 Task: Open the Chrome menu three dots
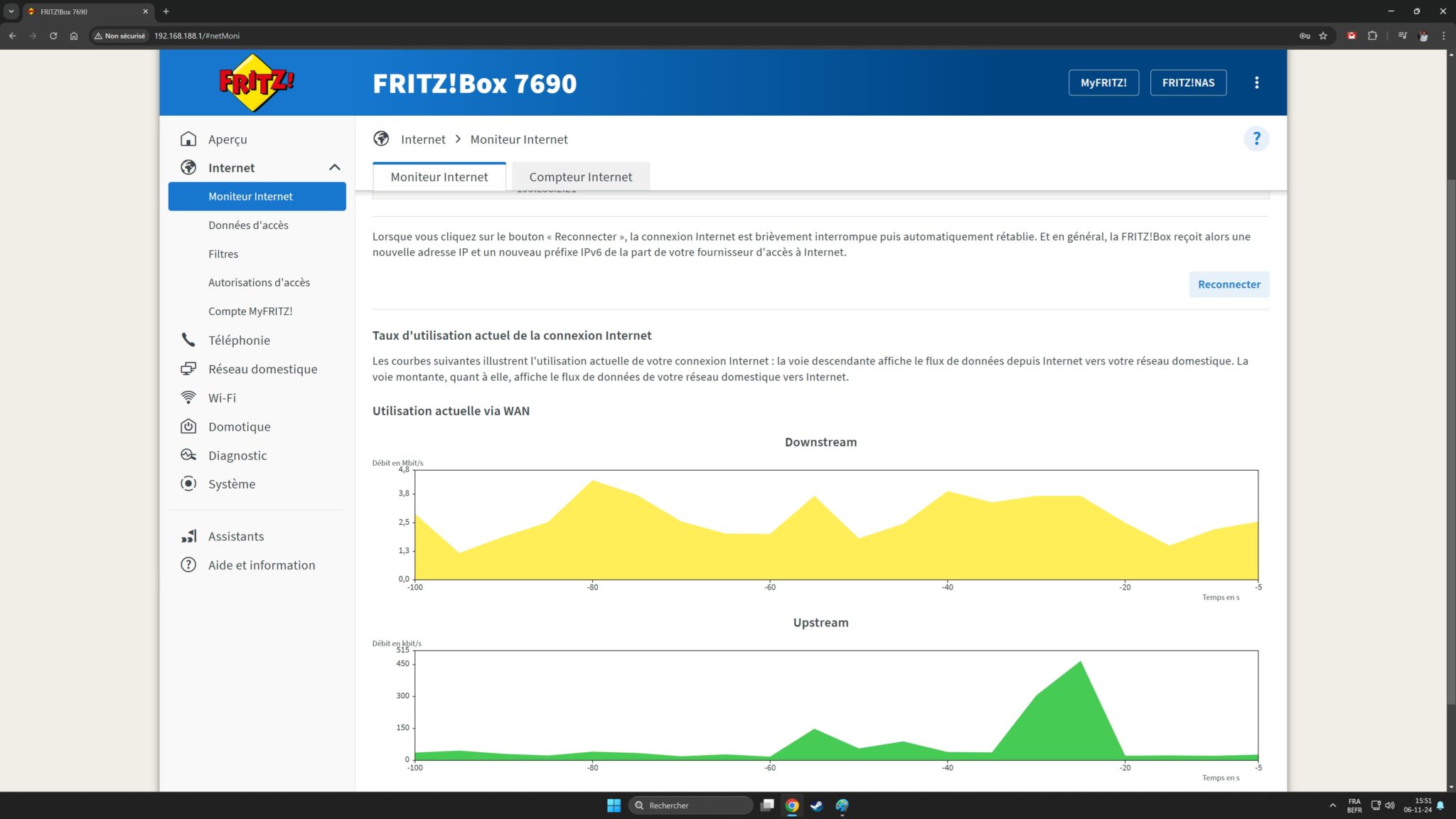point(1443,36)
